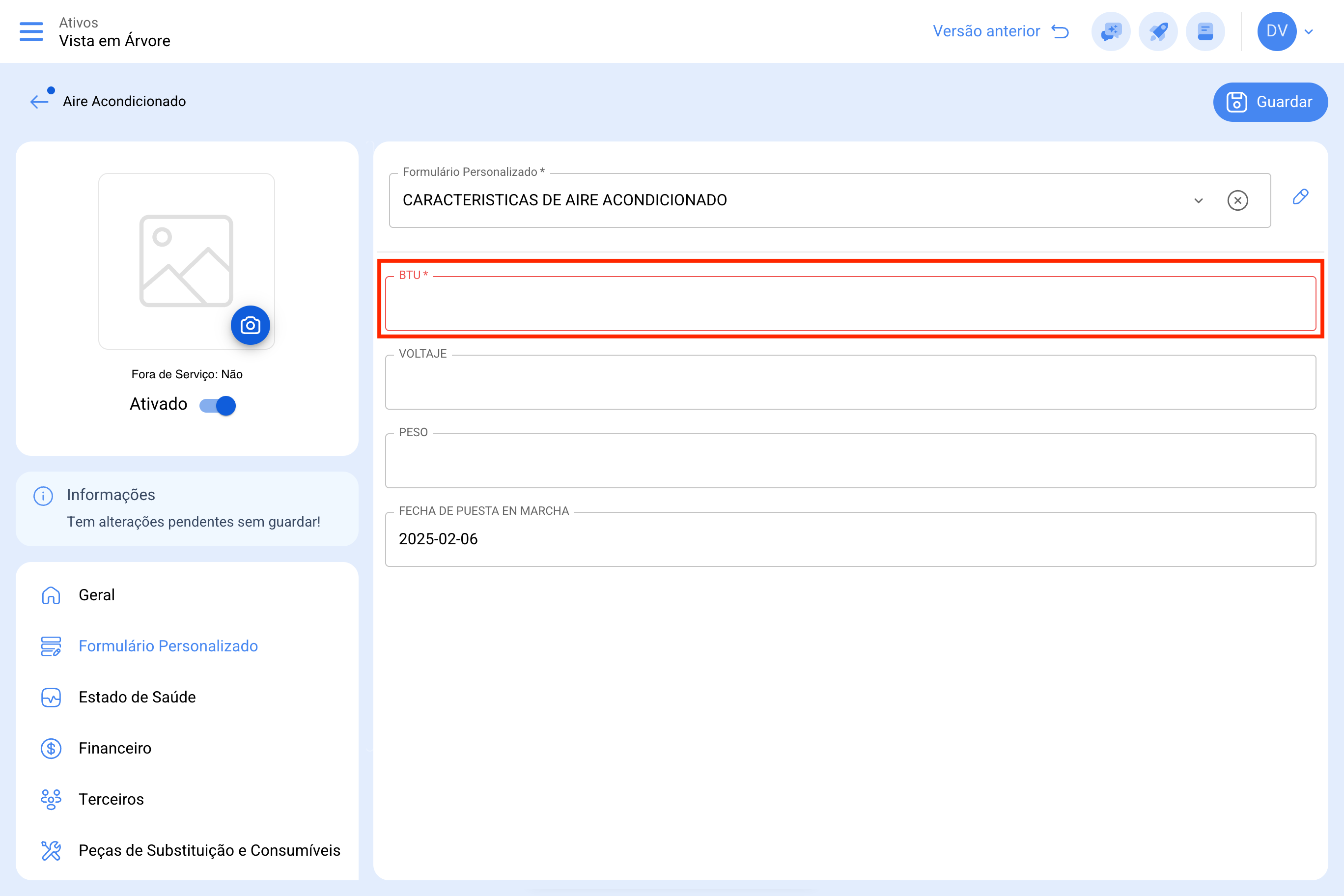Select Formulário Personalizado in sidebar

(187, 645)
